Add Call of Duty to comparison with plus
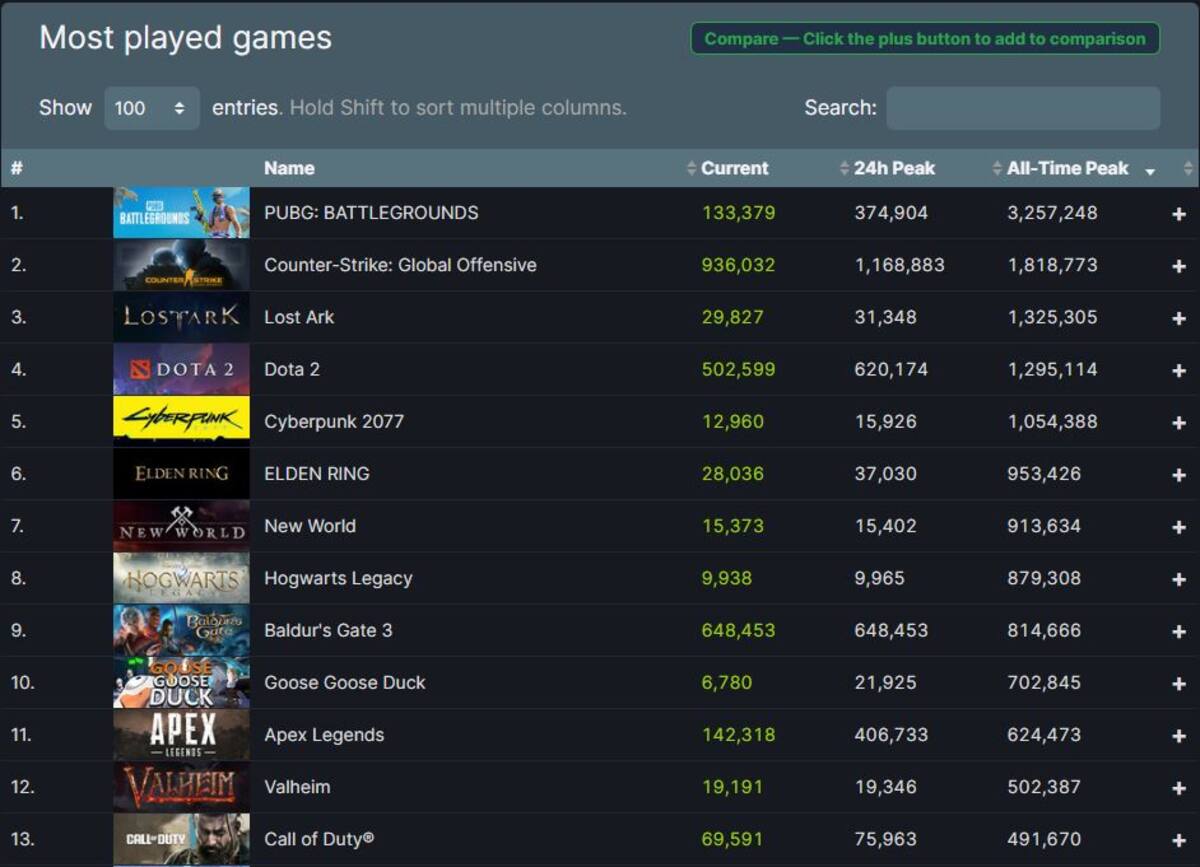This screenshot has width=1200, height=867. click(1179, 840)
